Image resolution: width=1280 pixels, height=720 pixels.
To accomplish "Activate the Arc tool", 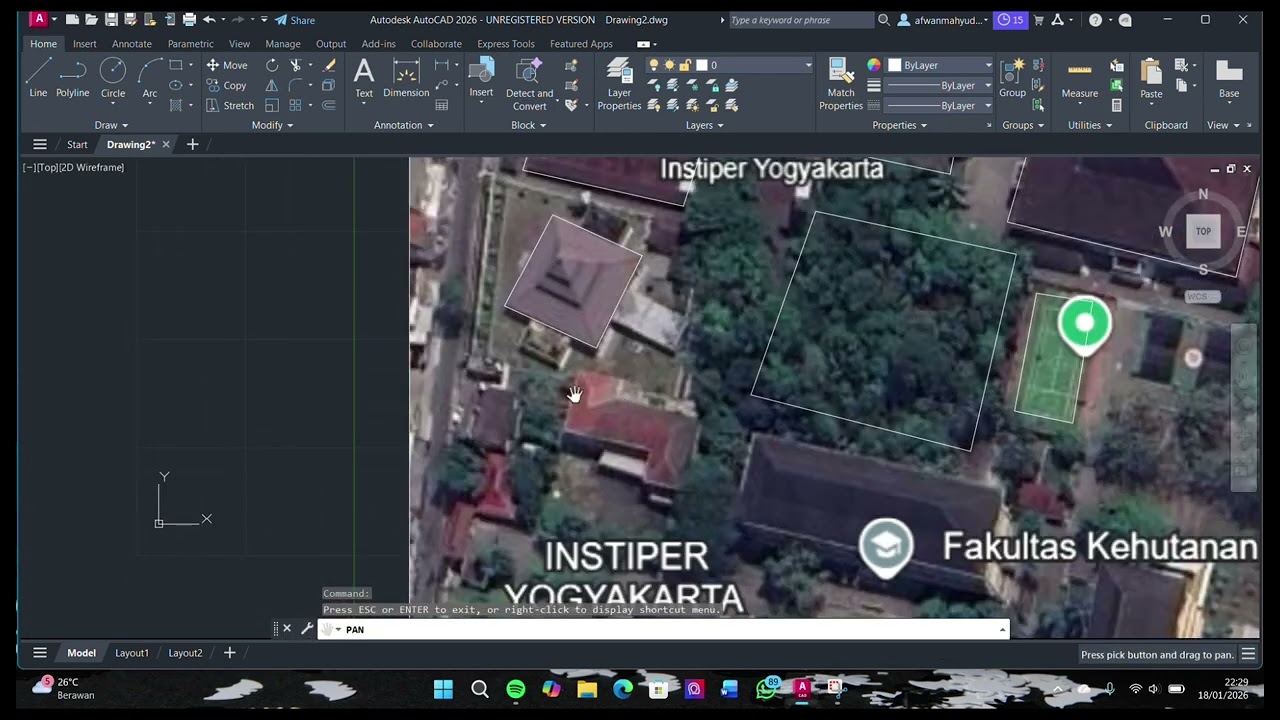I will tap(150, 78).
